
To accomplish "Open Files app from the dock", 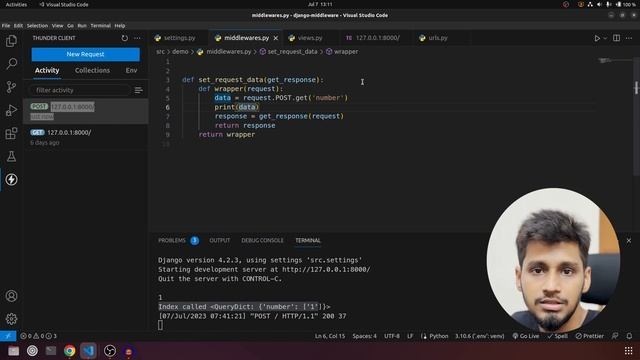I will click(x=13, y=351).
